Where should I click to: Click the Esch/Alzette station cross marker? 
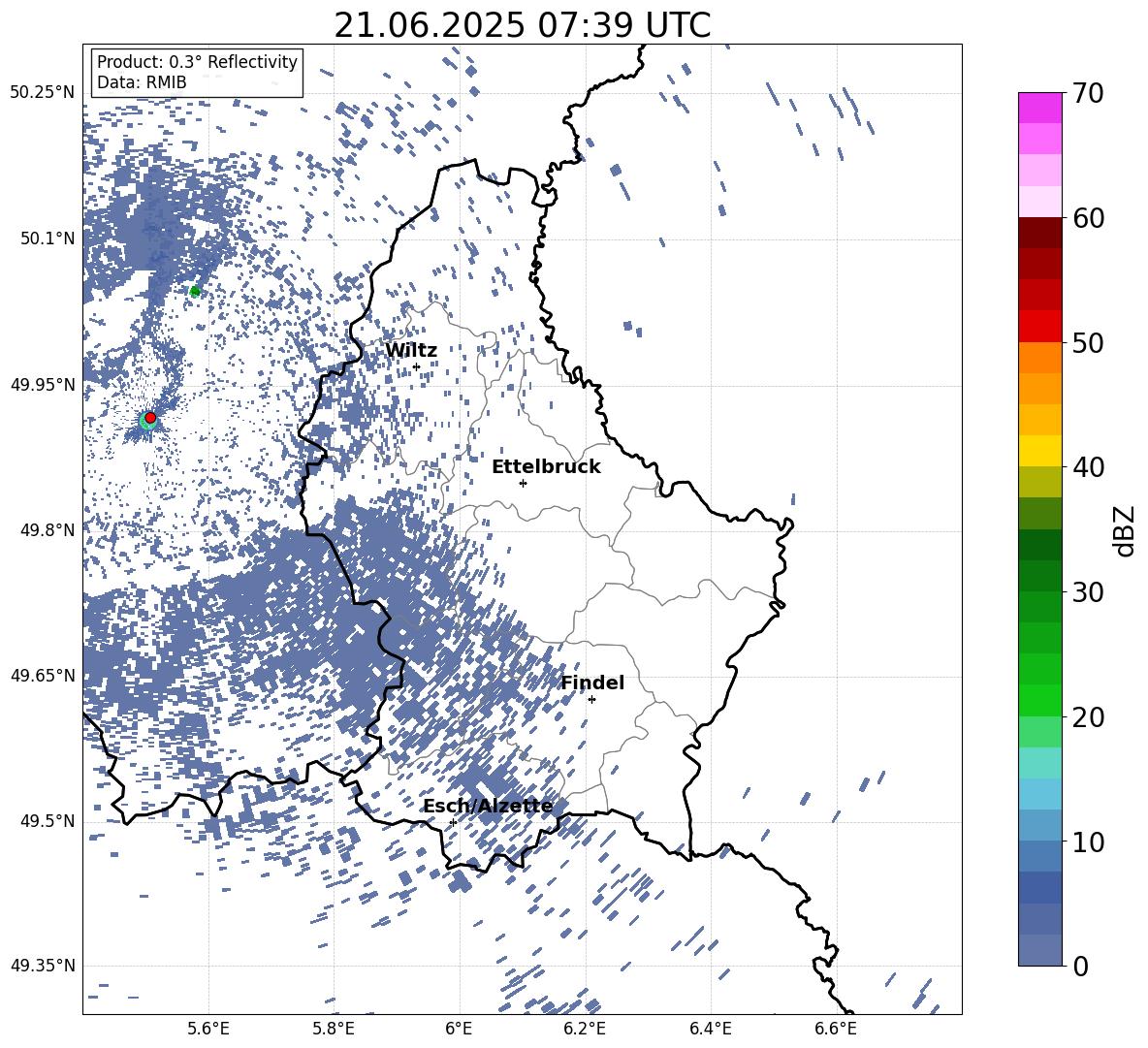tap(453, 822)
